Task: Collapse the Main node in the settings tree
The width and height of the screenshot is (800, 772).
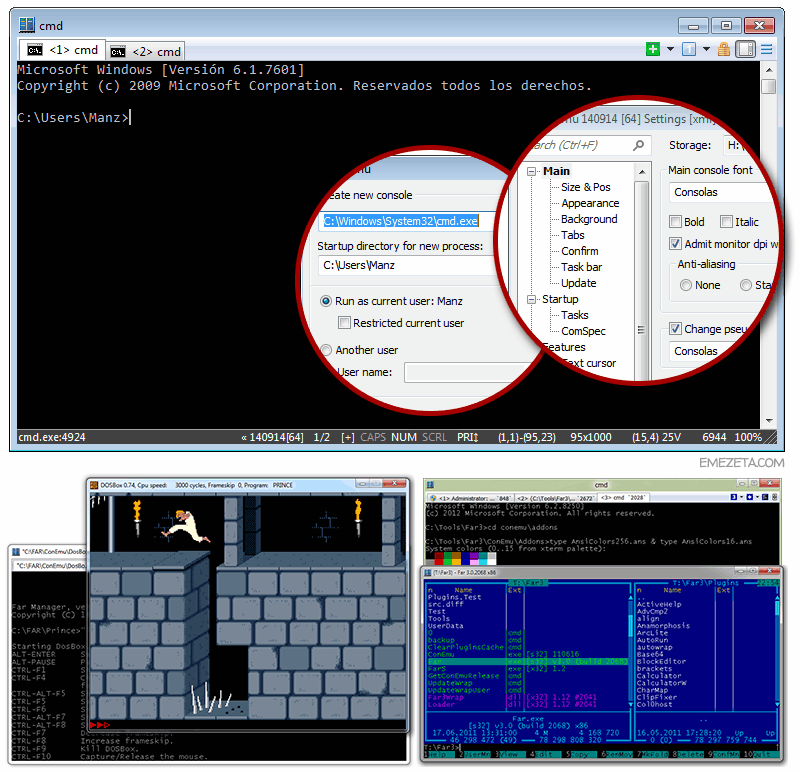Action: pos(532,171)
